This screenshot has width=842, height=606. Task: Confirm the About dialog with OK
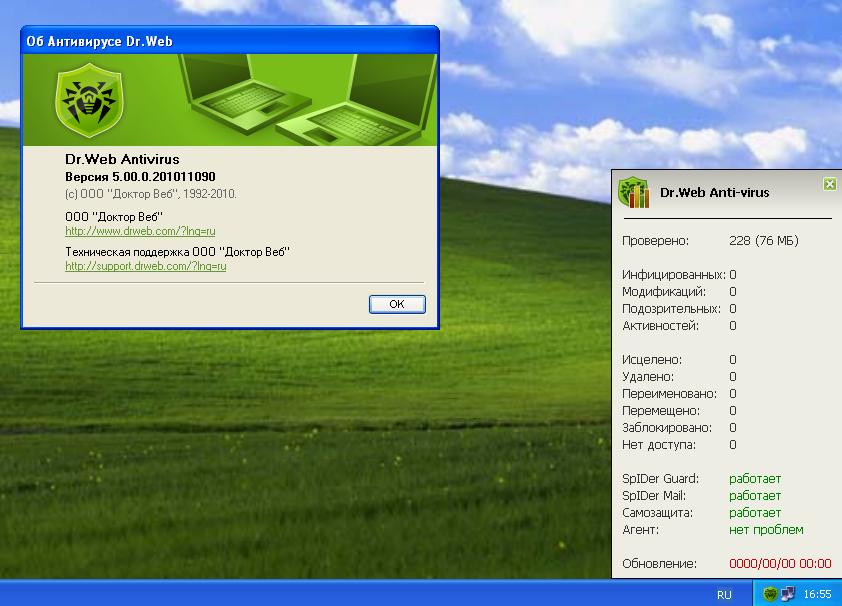click(397, 304)
